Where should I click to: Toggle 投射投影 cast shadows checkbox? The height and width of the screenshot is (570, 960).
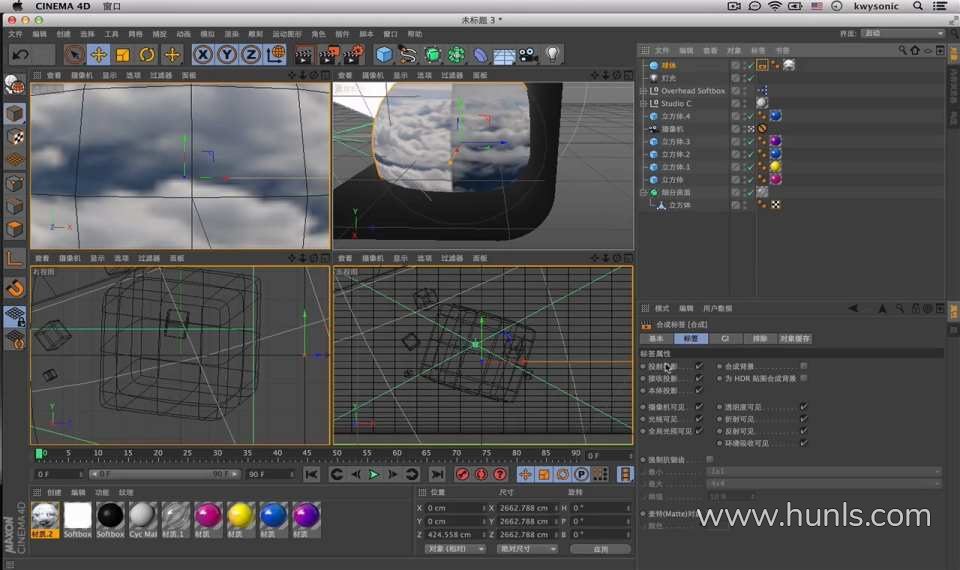tap(699, 366)
